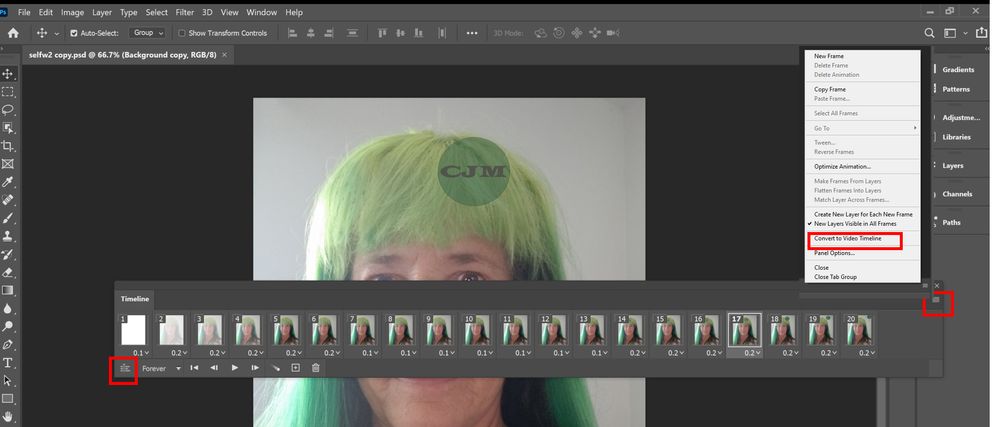This screenshot has height=427, width=998.
Task: Select the Gradient tool
Action: [8, 290]
